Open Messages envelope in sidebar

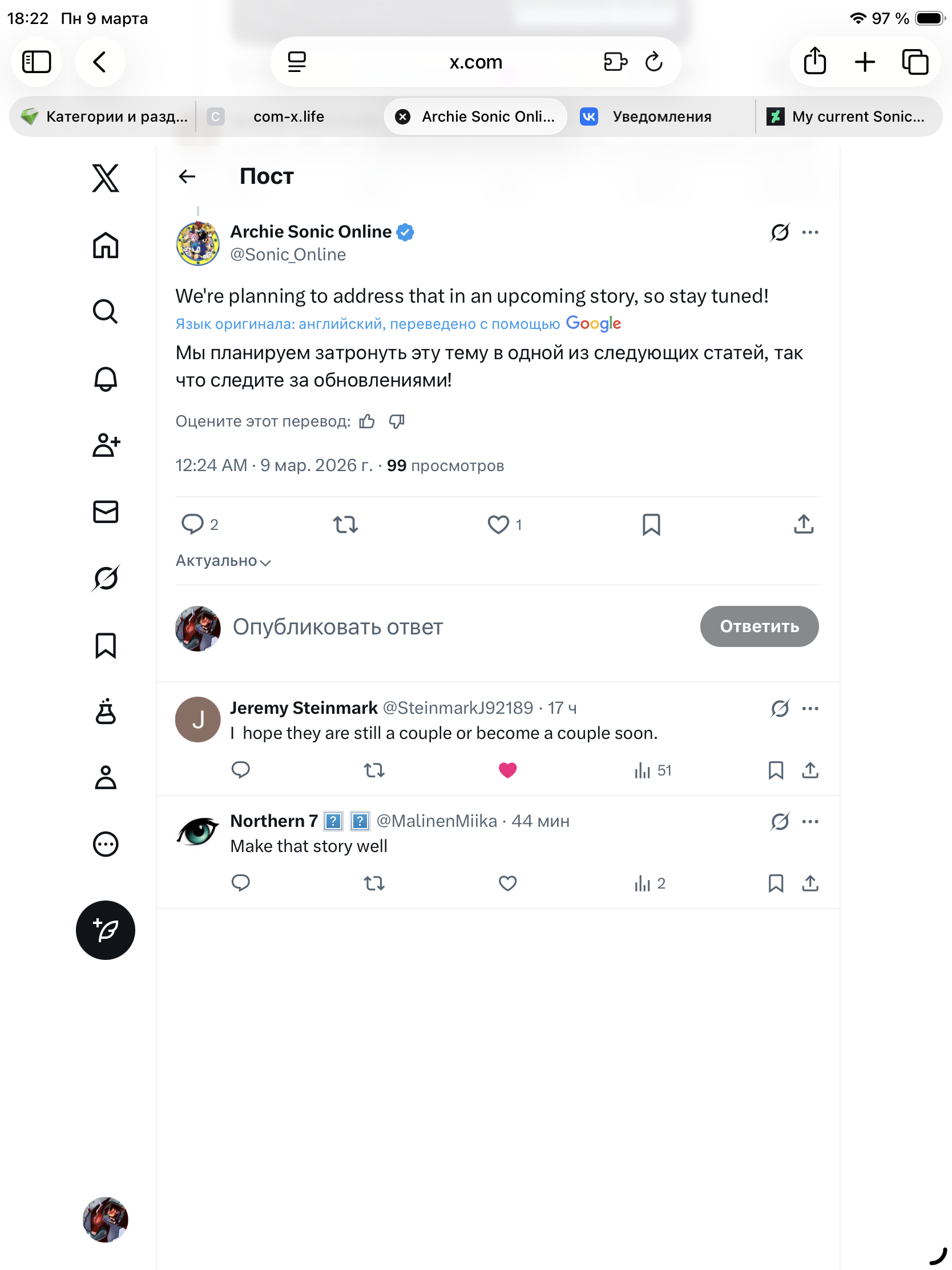[x=106, y=512]
